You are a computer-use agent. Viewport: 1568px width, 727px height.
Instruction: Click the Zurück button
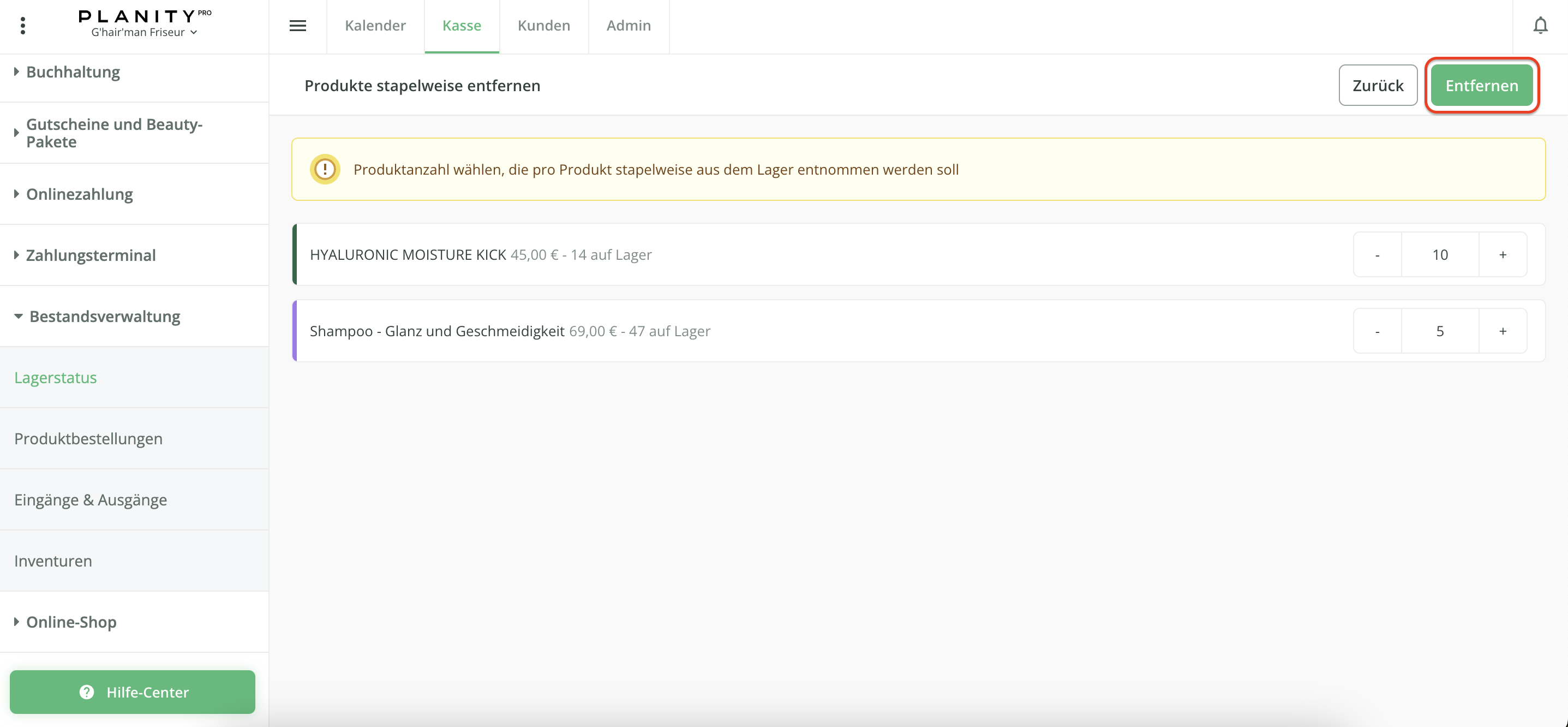tap(1378, 85)
